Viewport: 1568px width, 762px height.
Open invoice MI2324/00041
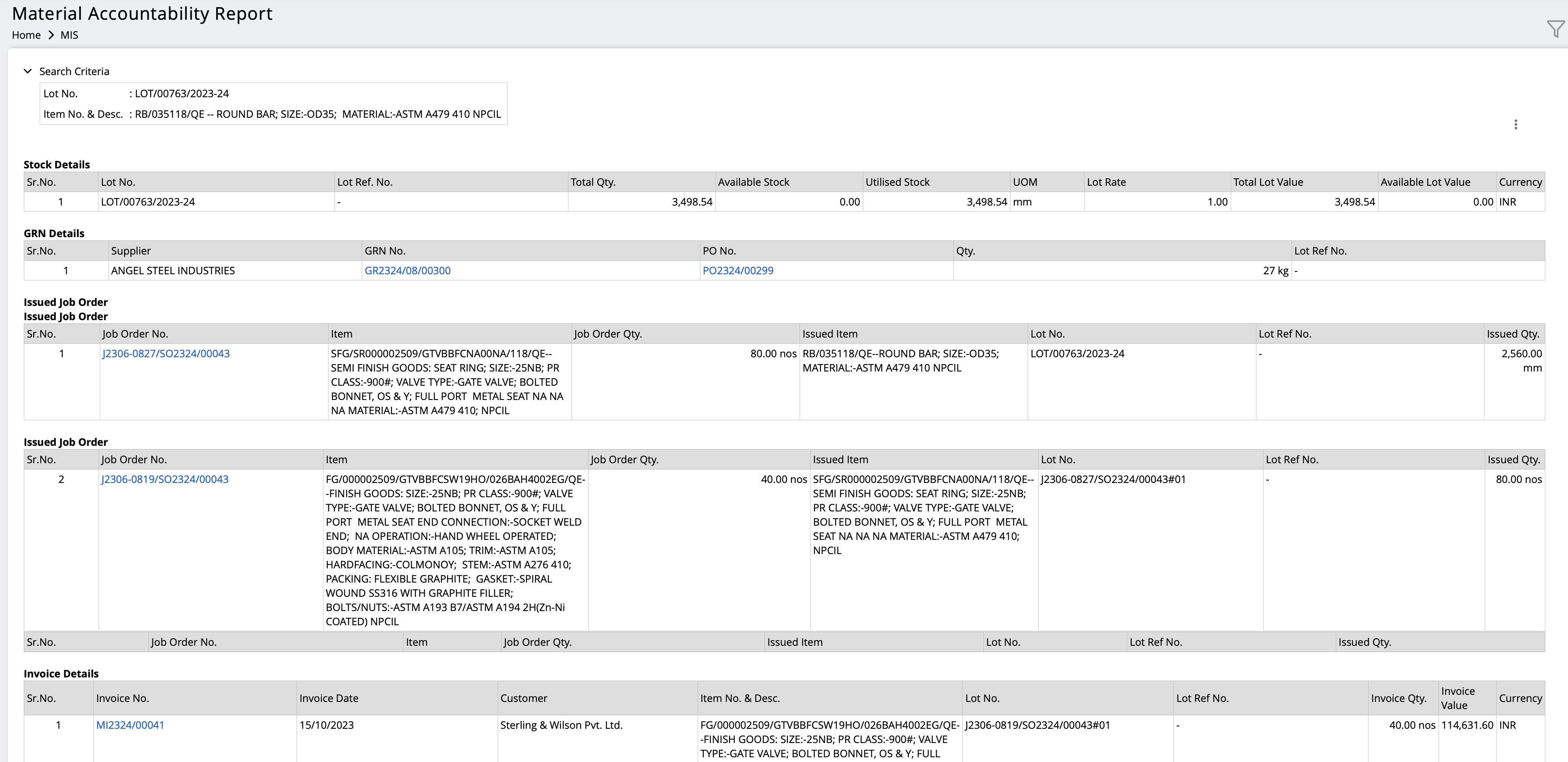point(130,725)
